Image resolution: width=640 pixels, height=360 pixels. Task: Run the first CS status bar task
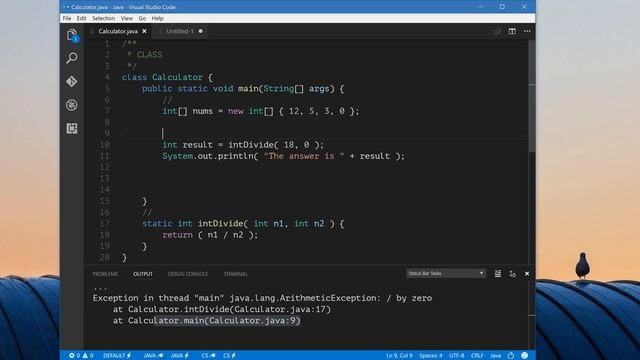tap(208, 356)
